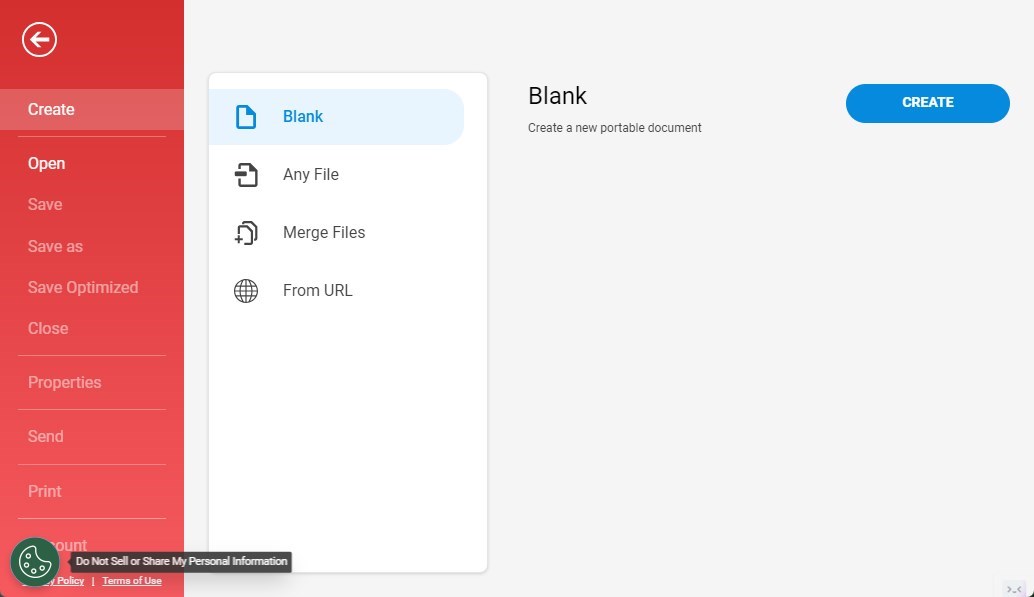This screenshot has height=597, width=1034.
Task: Click Save Optimized in the sidebar
Action: [83, 287]
